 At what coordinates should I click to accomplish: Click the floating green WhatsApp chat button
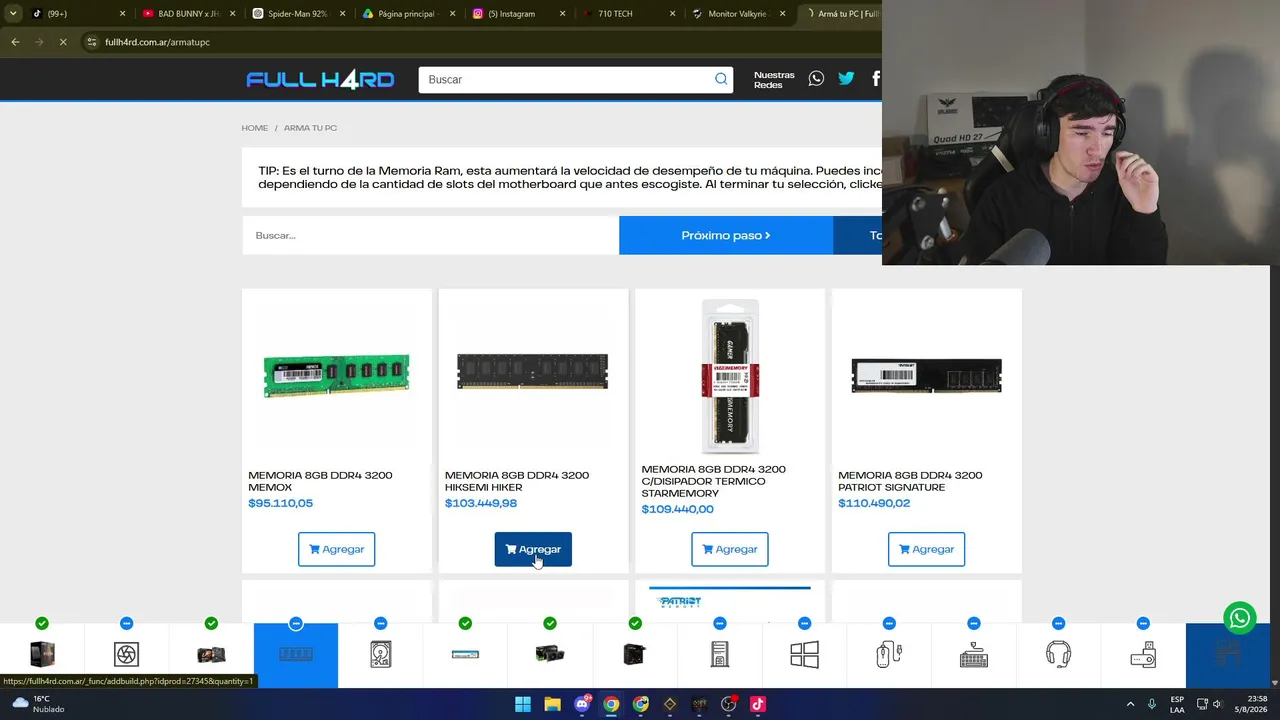pos(1240,618)
